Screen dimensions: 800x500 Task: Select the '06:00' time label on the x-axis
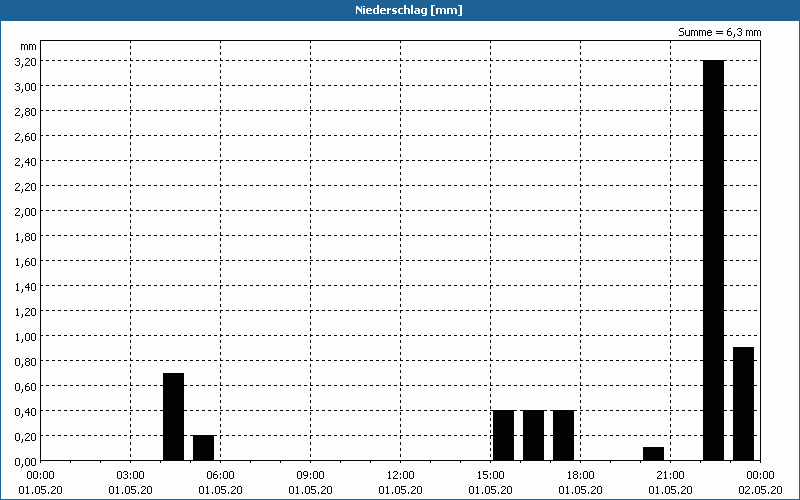[220, 476]
